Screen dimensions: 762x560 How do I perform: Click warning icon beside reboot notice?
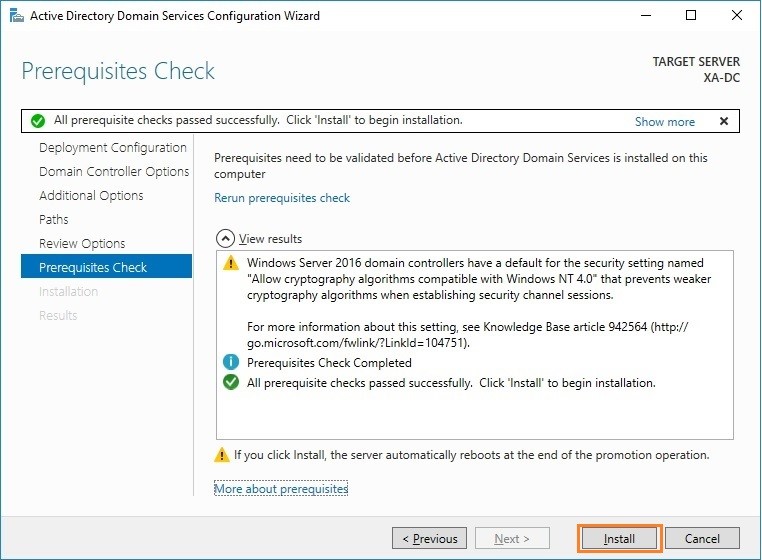pyautogui.click(x=222, y=455)
